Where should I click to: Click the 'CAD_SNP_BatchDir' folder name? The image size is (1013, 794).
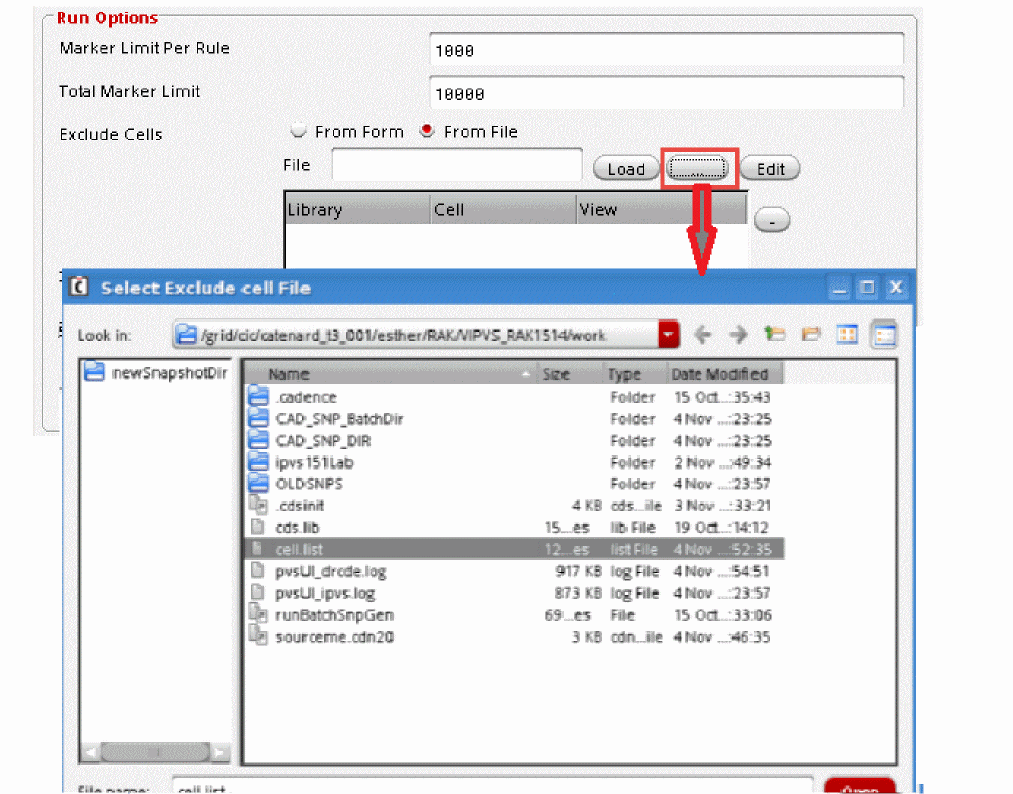[339, 419]
